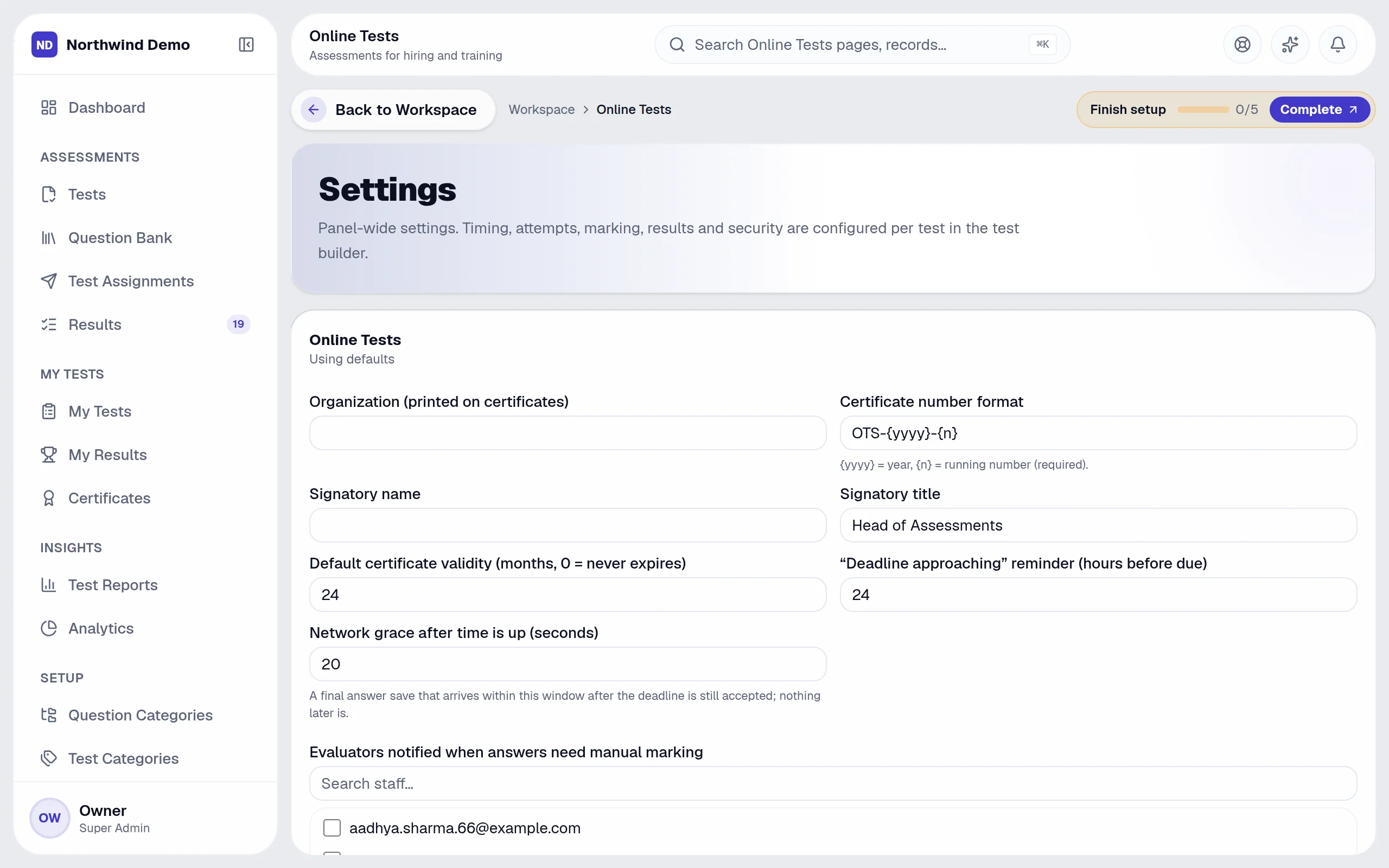The image size is (1389, 868).
Task: Click the back arrow icon
Action: [x=314, y=110]
